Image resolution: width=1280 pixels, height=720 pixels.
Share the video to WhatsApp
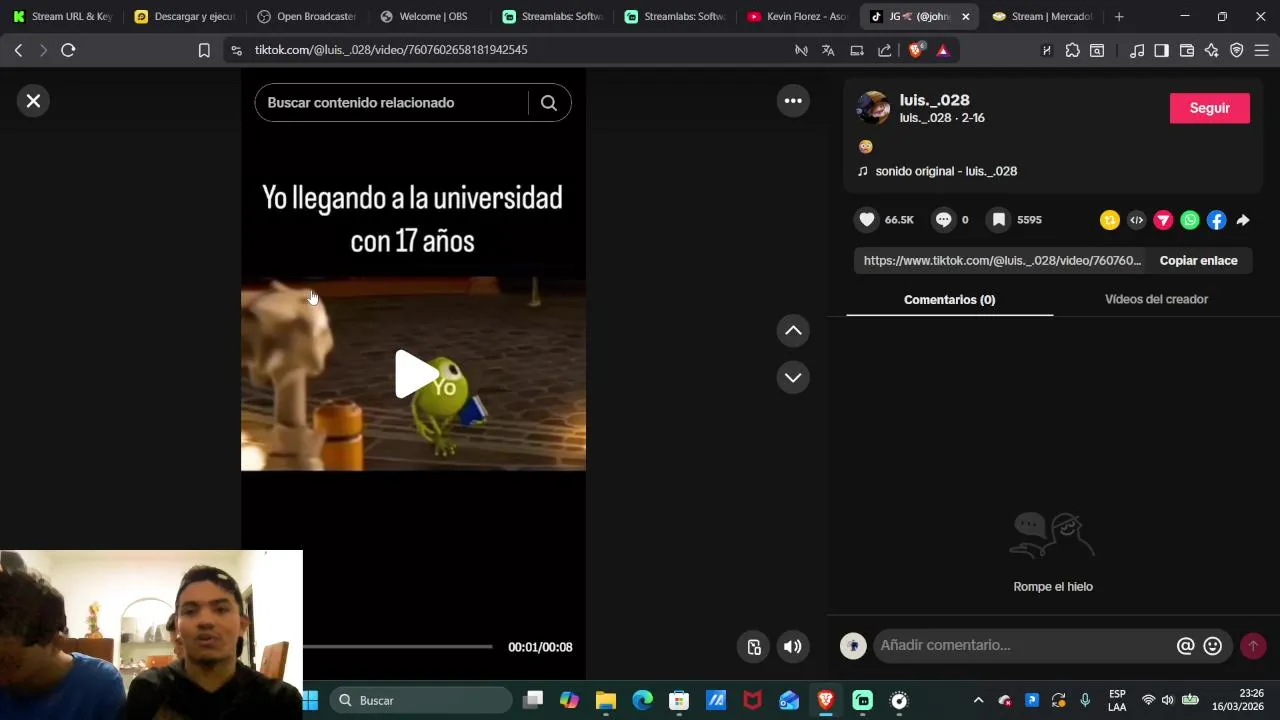1190,221
